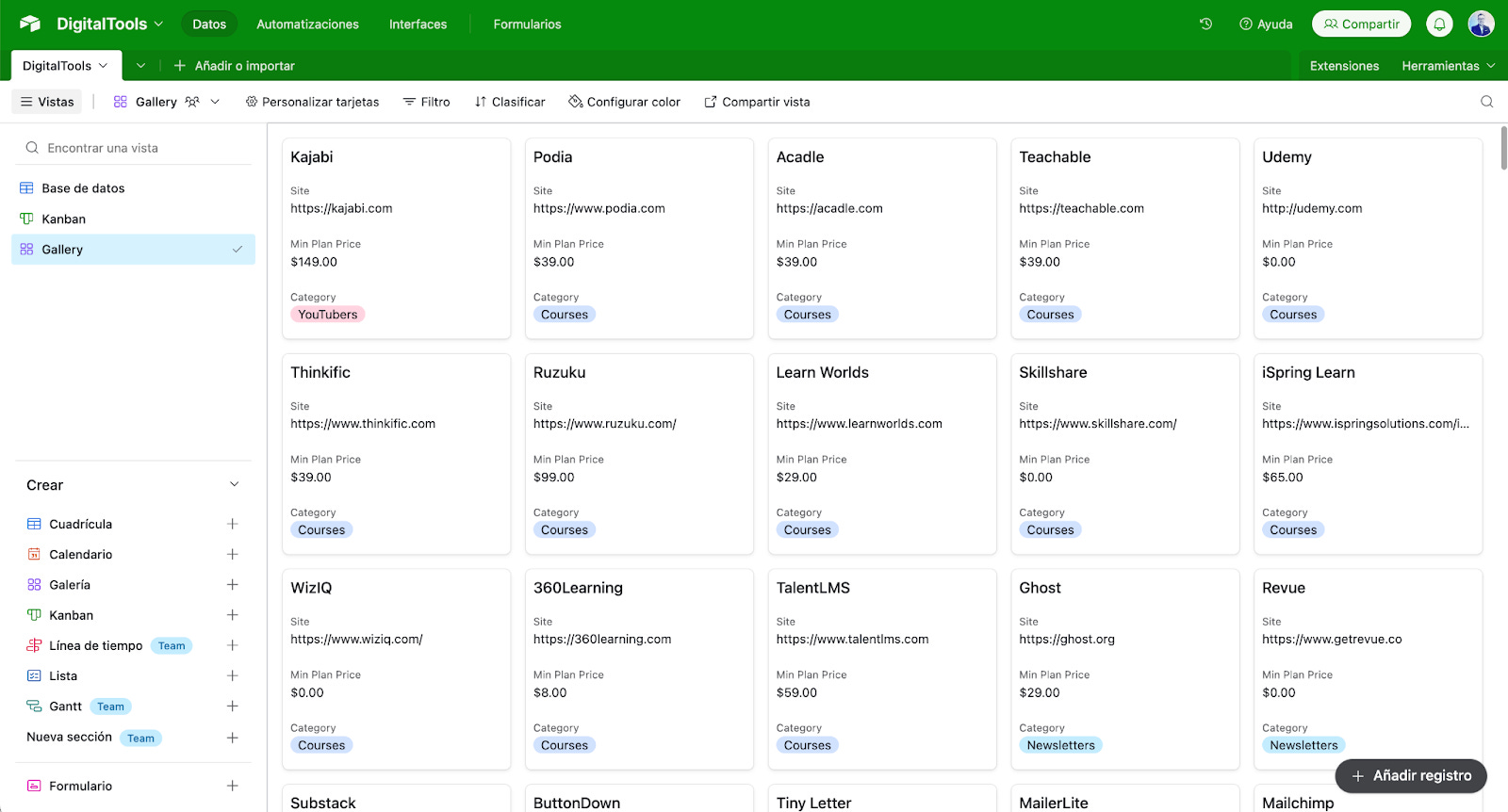Click the $149.00 price on Kajabi card
This screenshot has width=1508, height=812.
[314, 262]
